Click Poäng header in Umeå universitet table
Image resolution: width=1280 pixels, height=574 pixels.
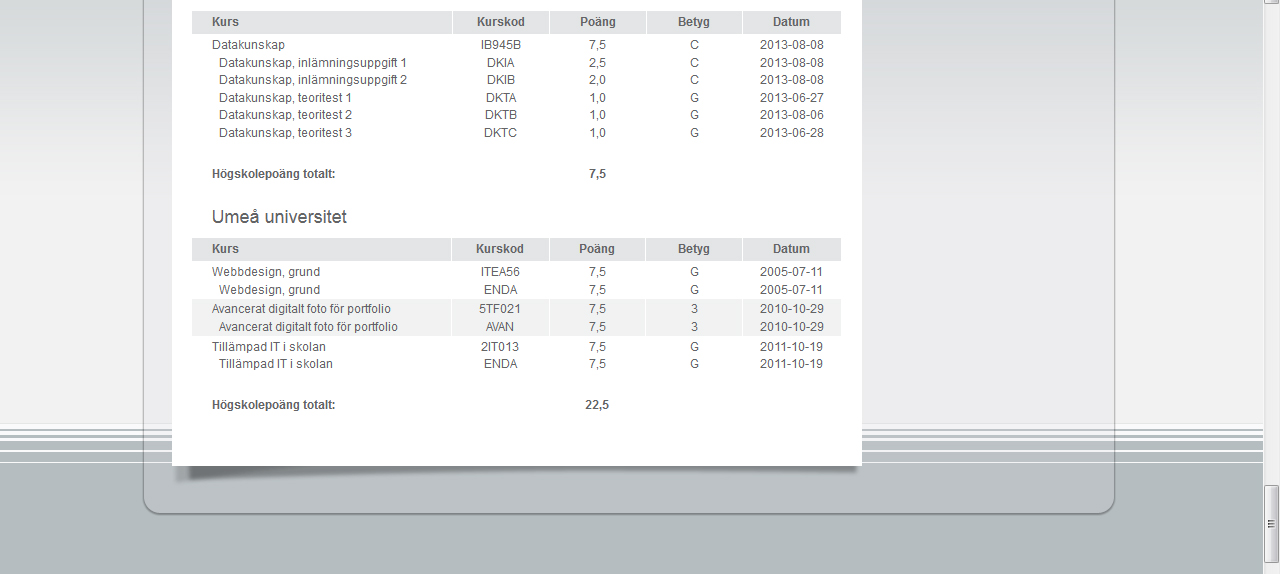[x=597, y=249]
